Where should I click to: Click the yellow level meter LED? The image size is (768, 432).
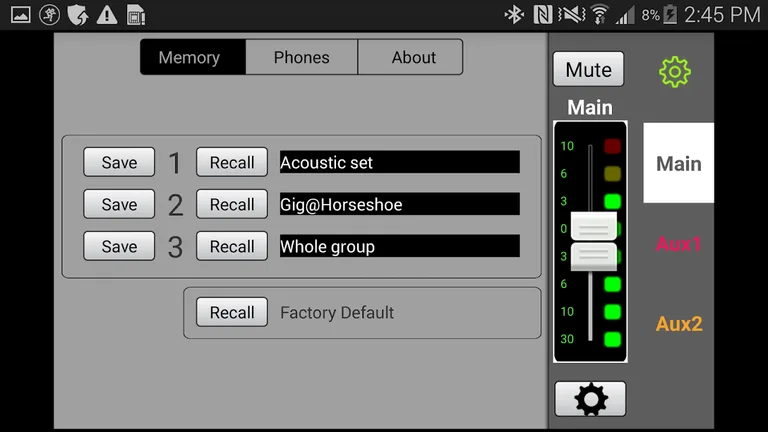tap(612, 173)
